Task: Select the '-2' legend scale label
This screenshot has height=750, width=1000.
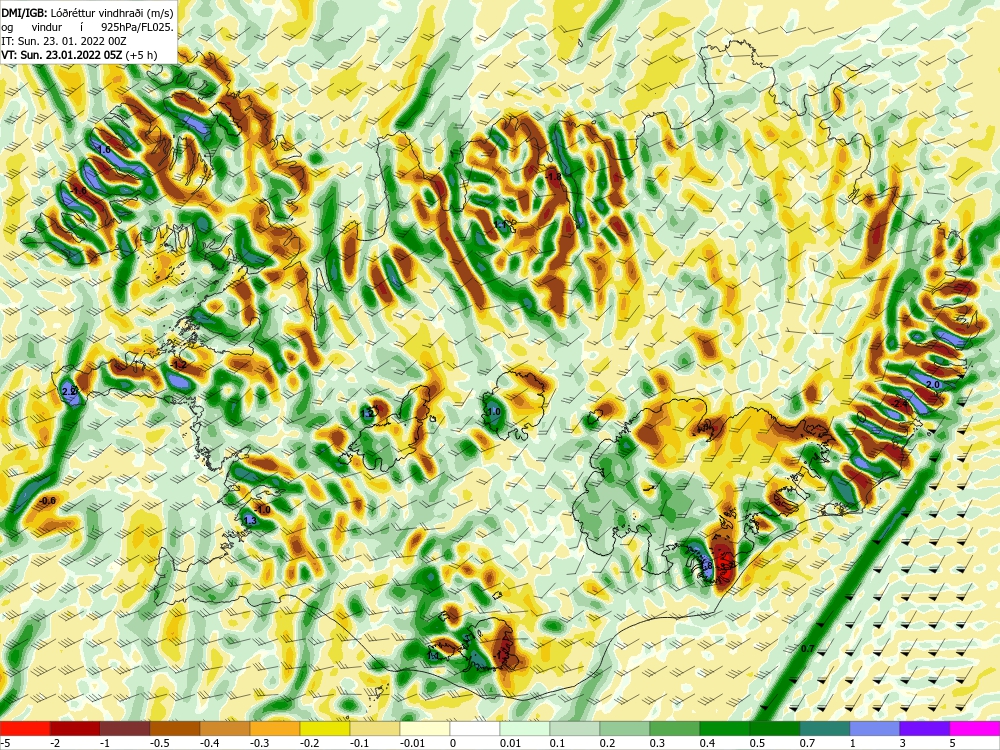Action: [x=56, y=742]
